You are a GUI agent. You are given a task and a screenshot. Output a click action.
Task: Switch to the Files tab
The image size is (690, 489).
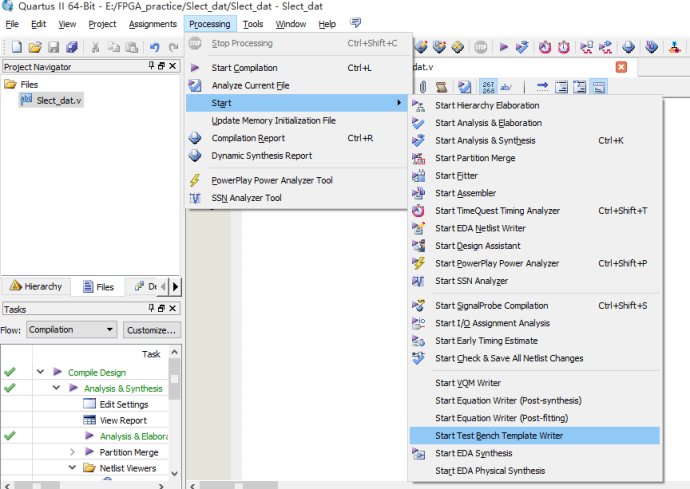tap(98, 287)
